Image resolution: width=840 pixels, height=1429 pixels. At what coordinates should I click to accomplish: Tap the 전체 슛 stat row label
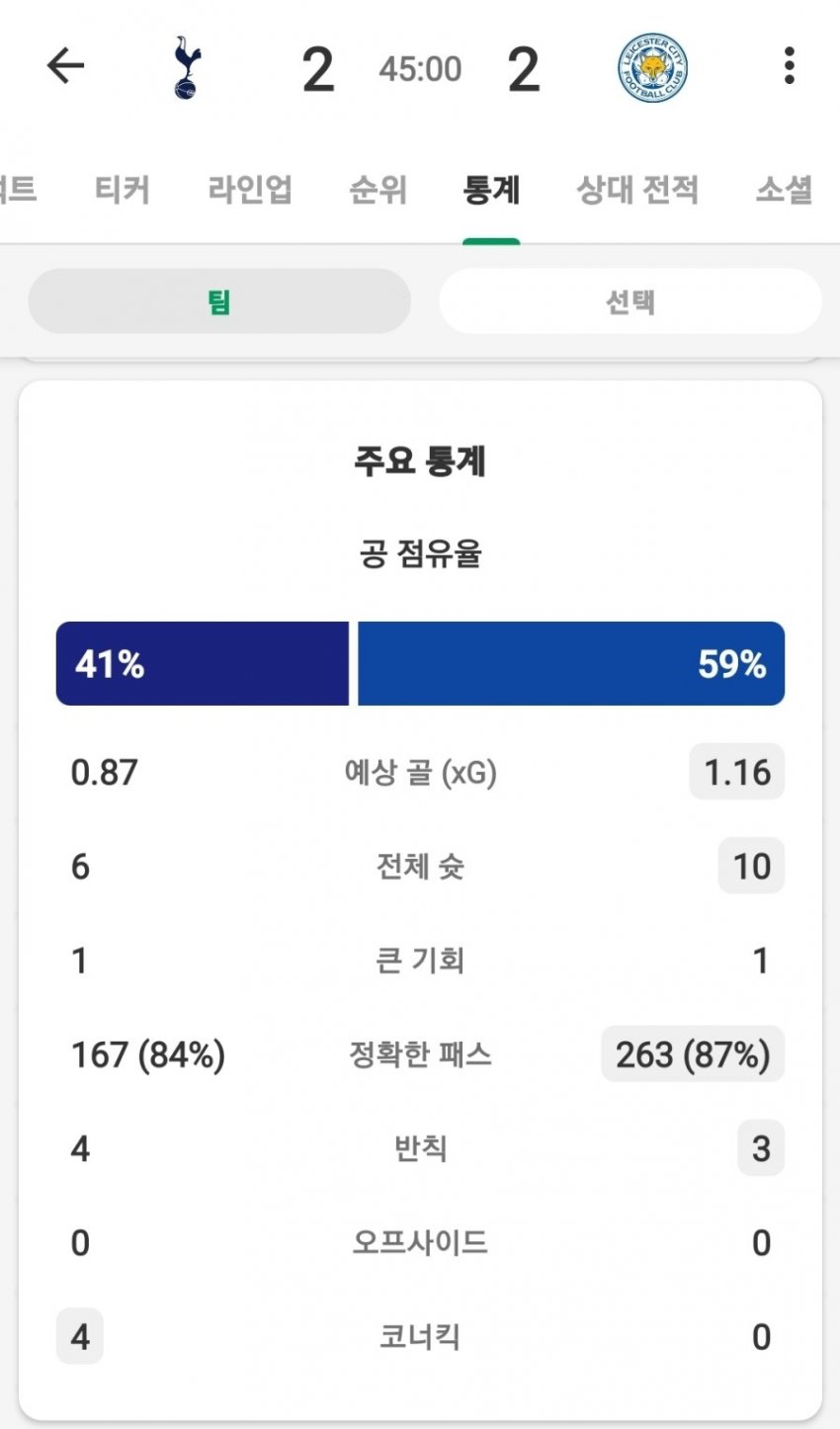[420, 867]
